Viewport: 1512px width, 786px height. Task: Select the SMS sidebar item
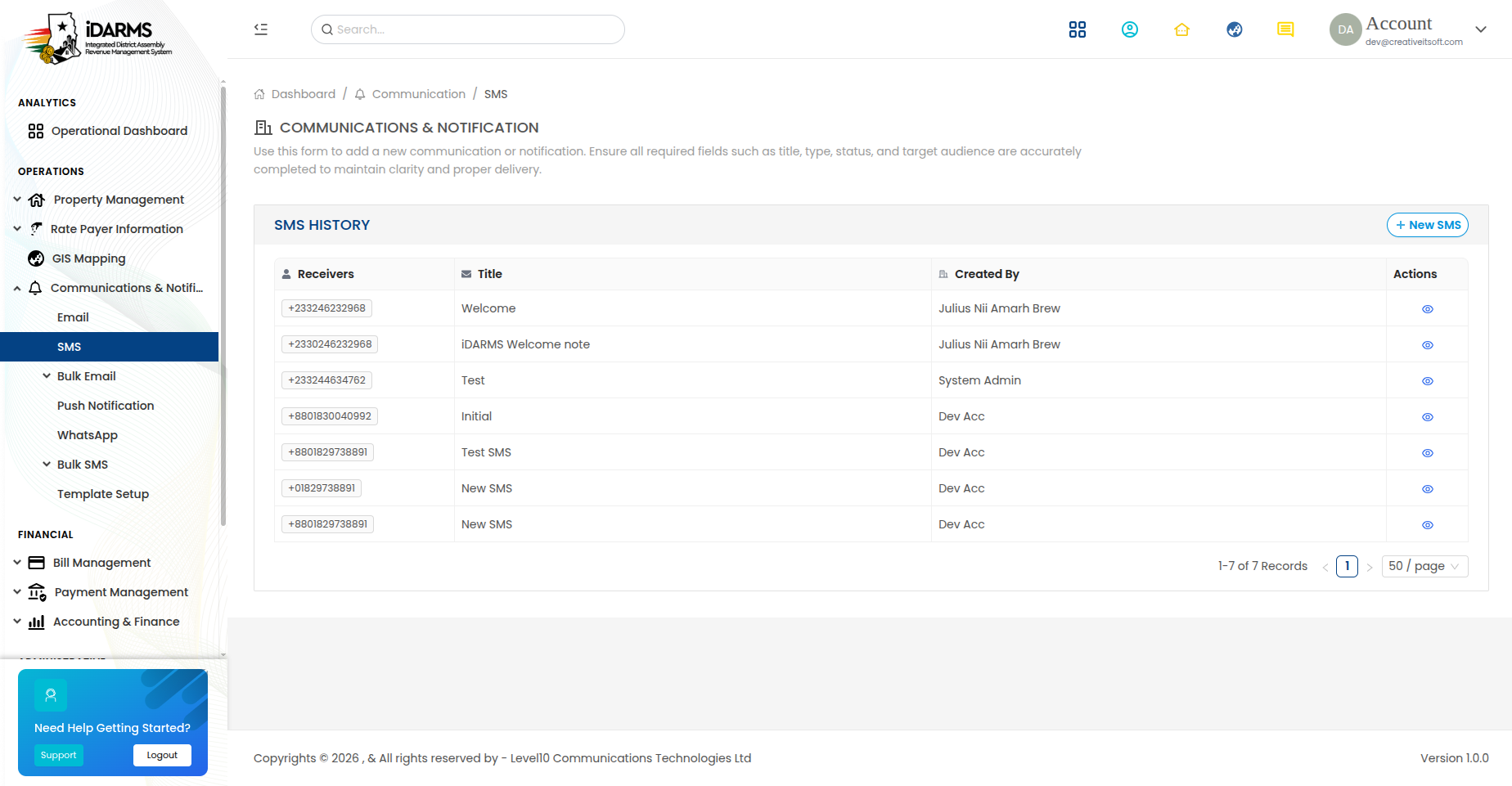(110, 347)
